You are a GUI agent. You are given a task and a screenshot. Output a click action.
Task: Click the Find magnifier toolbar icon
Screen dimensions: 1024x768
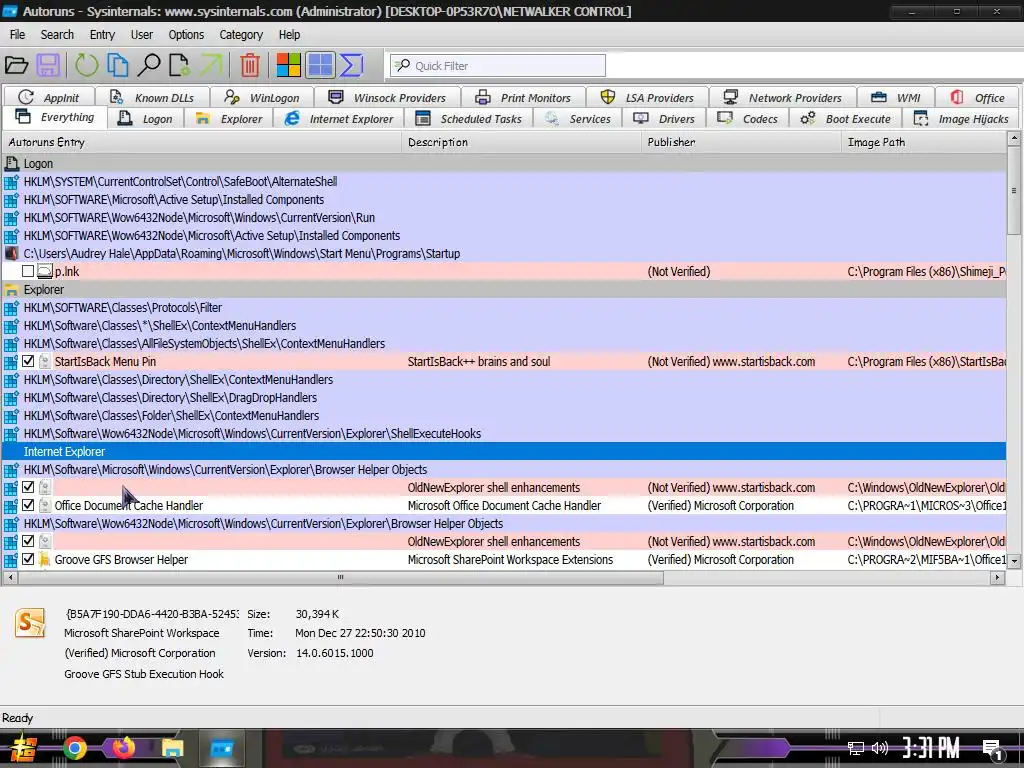149,65
